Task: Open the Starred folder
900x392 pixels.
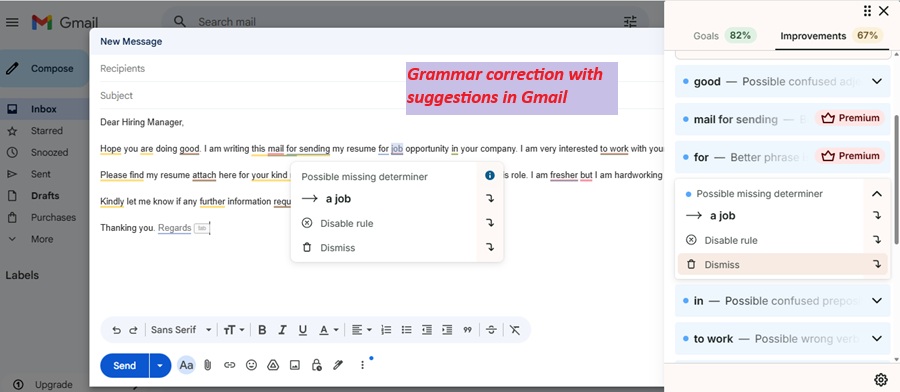Action: (46, 131)
